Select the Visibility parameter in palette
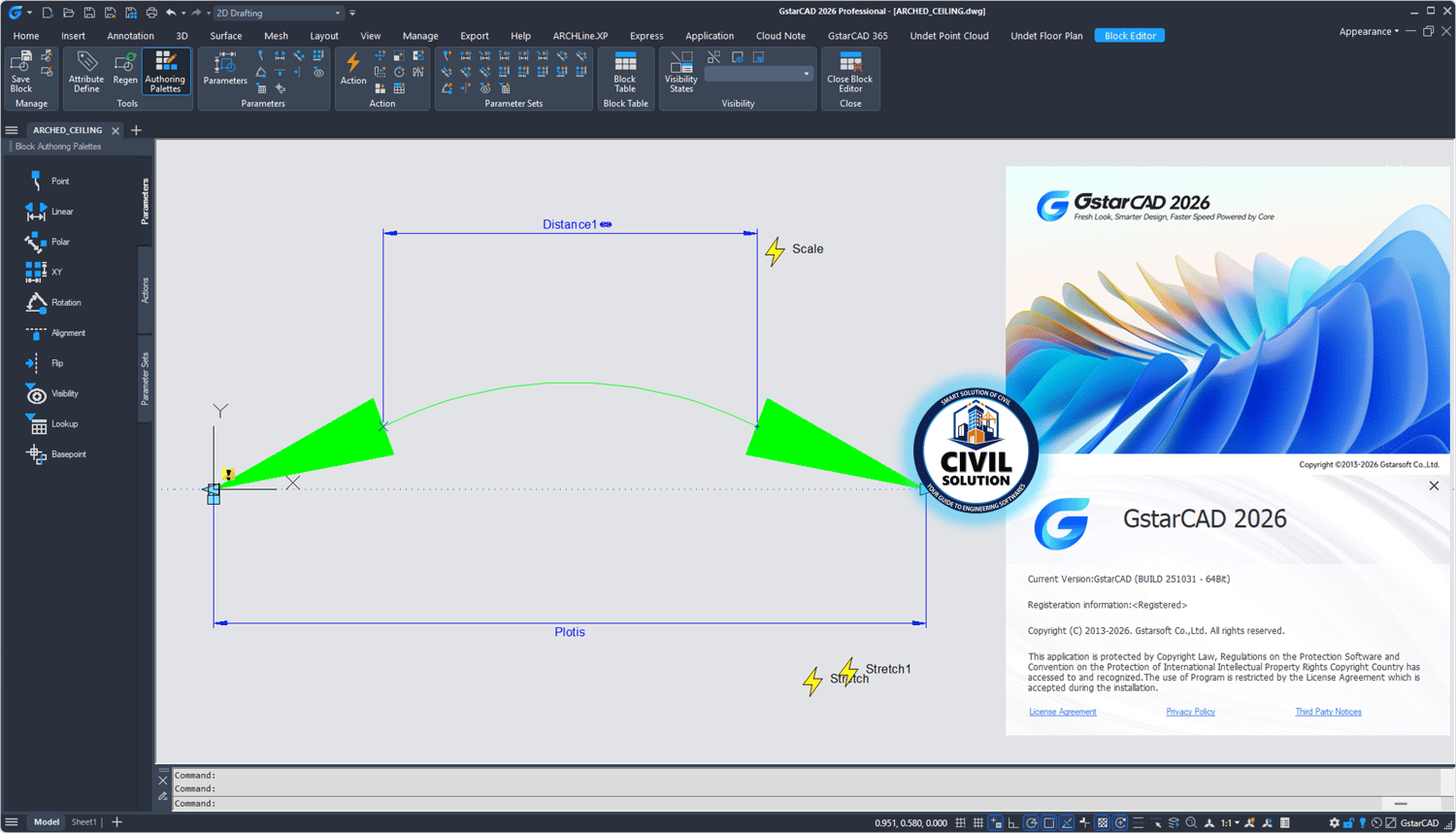The width and height of the screenshot is (1456, 833). 52,393
